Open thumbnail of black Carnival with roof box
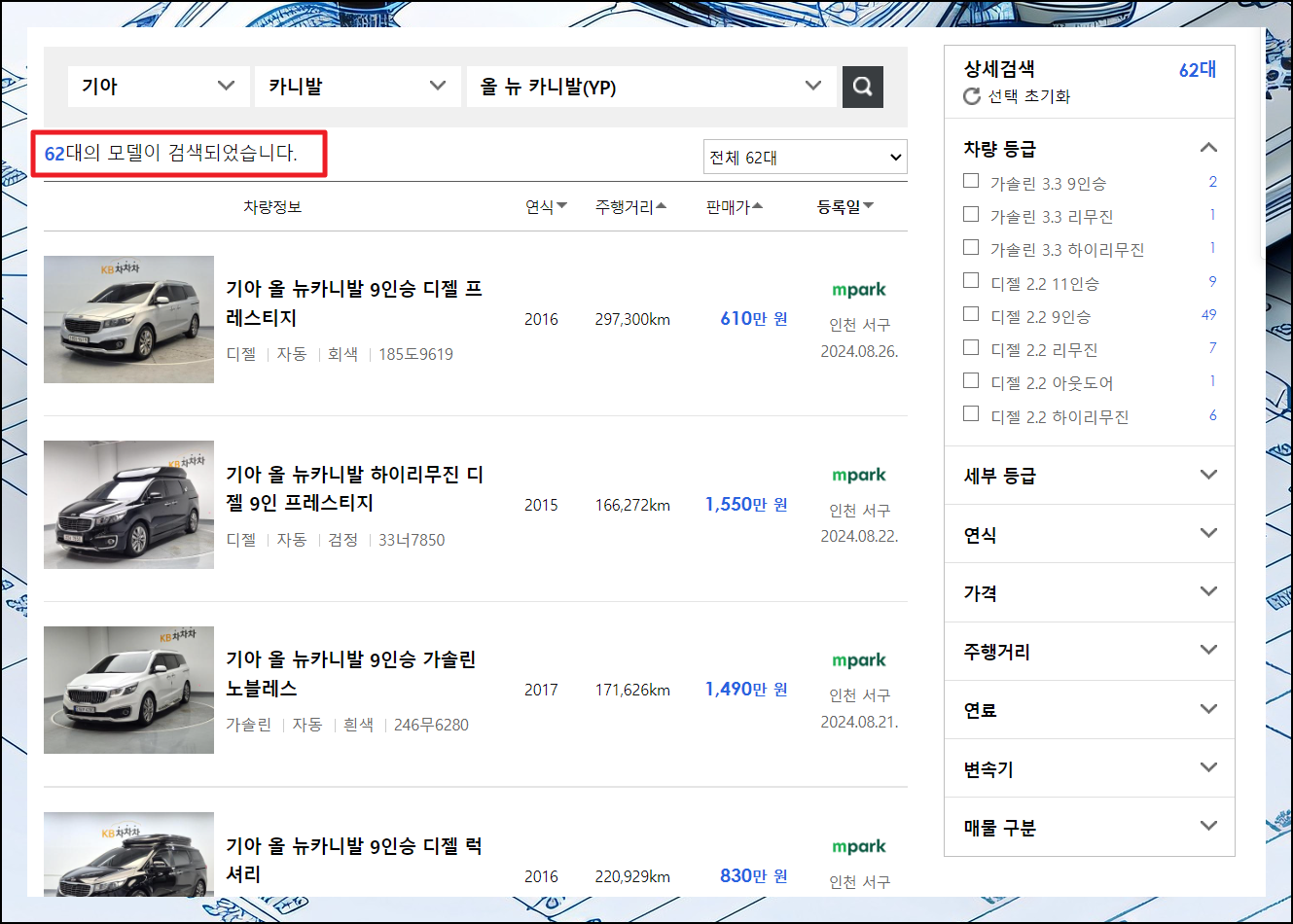This screenshot has height=924, width=1293. point(128,854)
